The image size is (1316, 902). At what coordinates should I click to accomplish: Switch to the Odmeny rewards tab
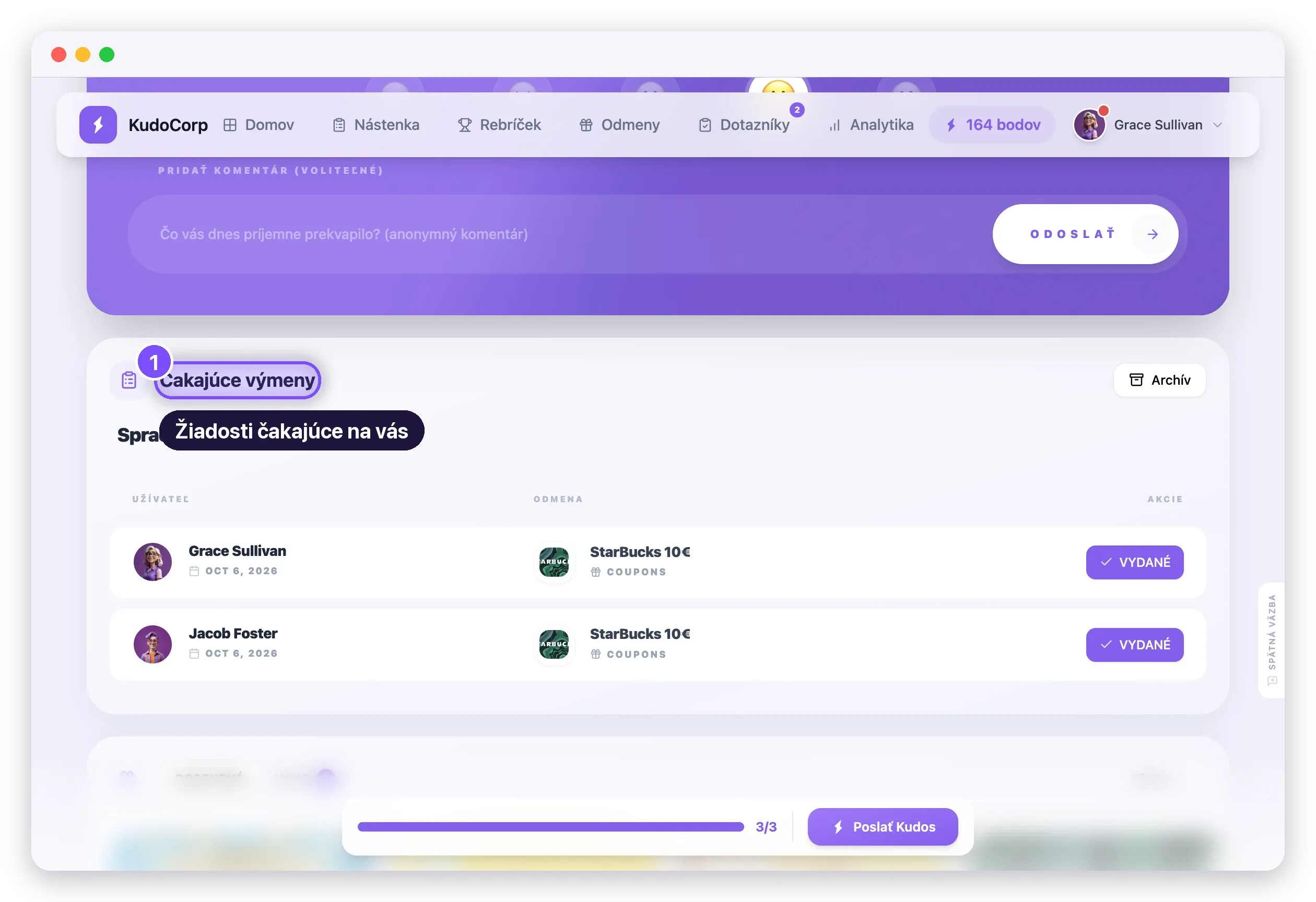pyautogui.click(x=619, y=124)
